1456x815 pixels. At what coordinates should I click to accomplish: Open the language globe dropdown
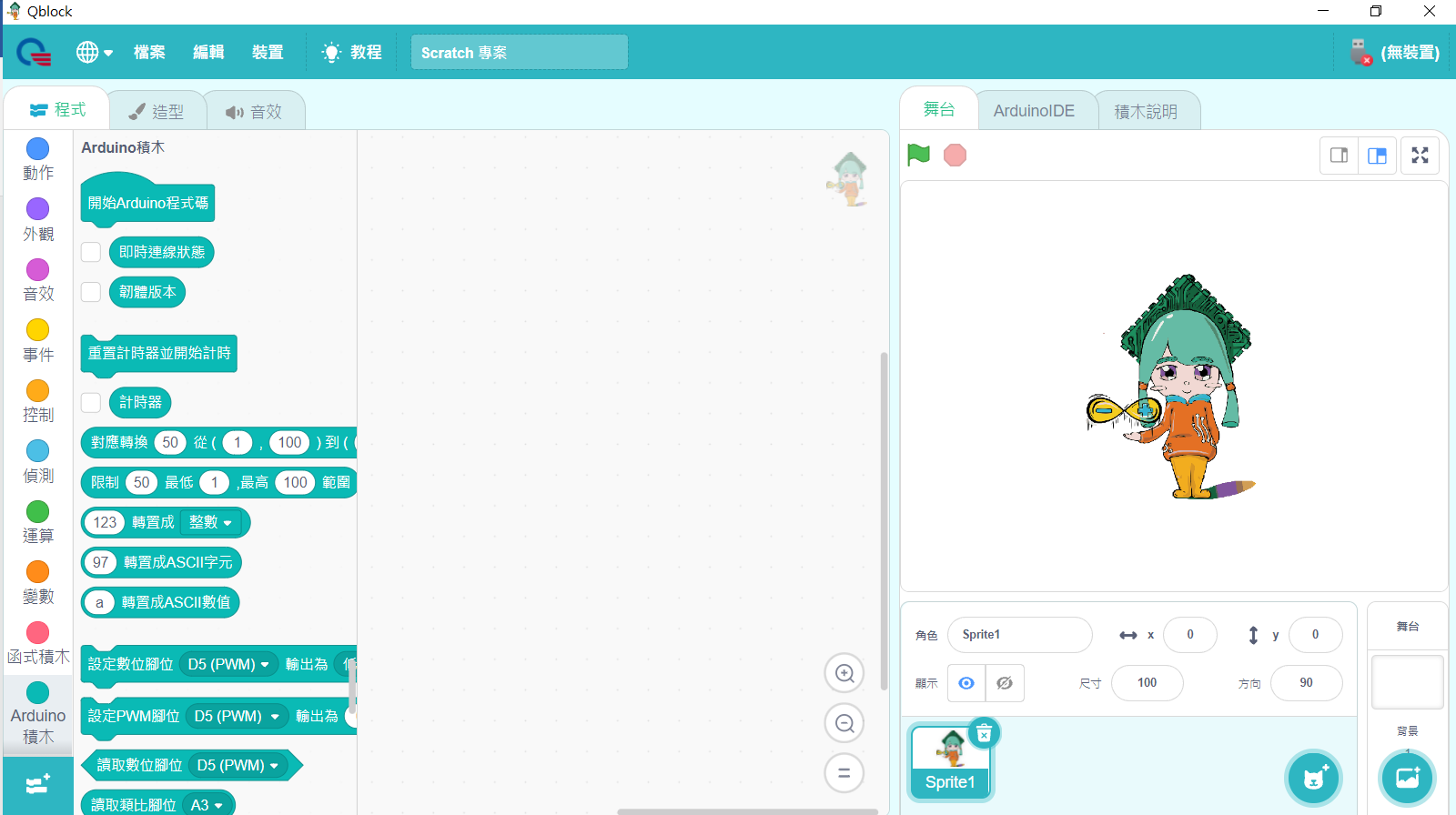point(94,53)
